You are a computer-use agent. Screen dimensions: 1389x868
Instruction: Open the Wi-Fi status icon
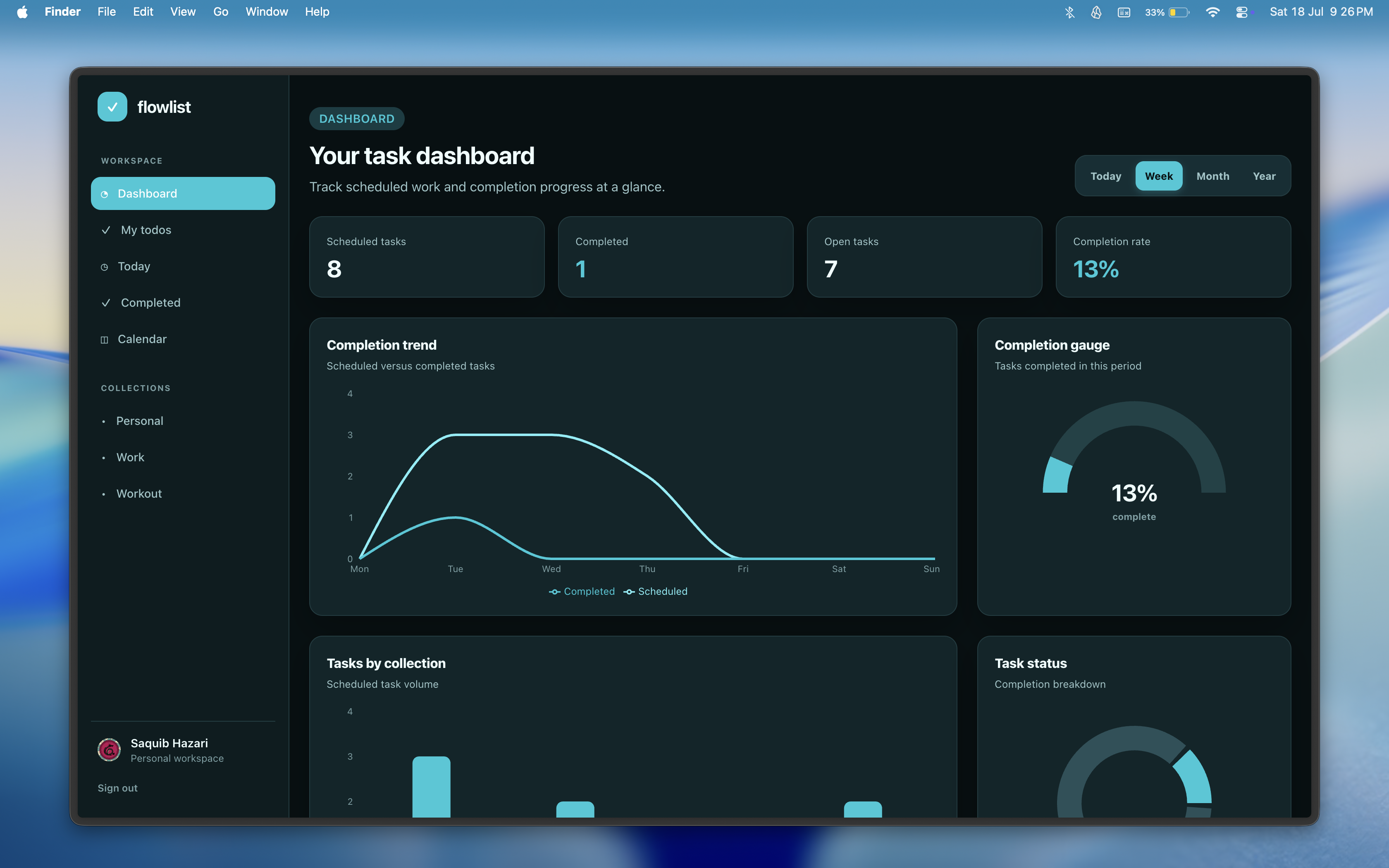1212,12
